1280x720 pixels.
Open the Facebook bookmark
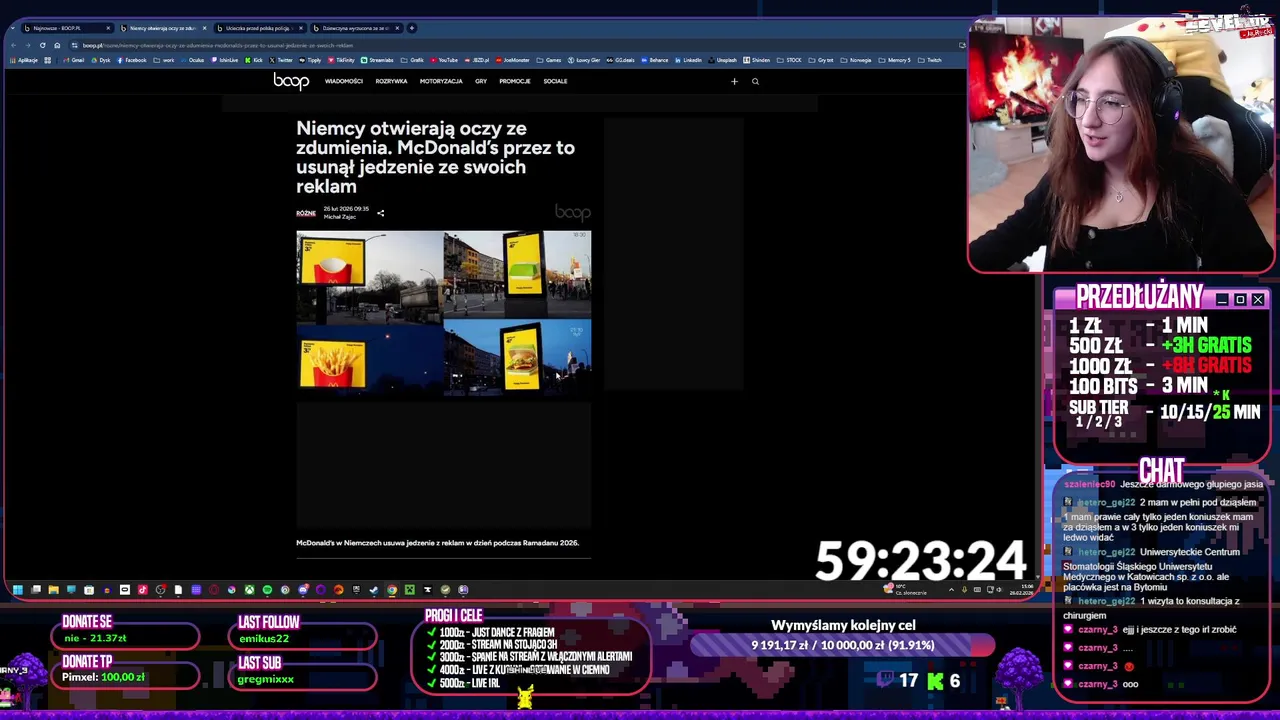[131, 60]
